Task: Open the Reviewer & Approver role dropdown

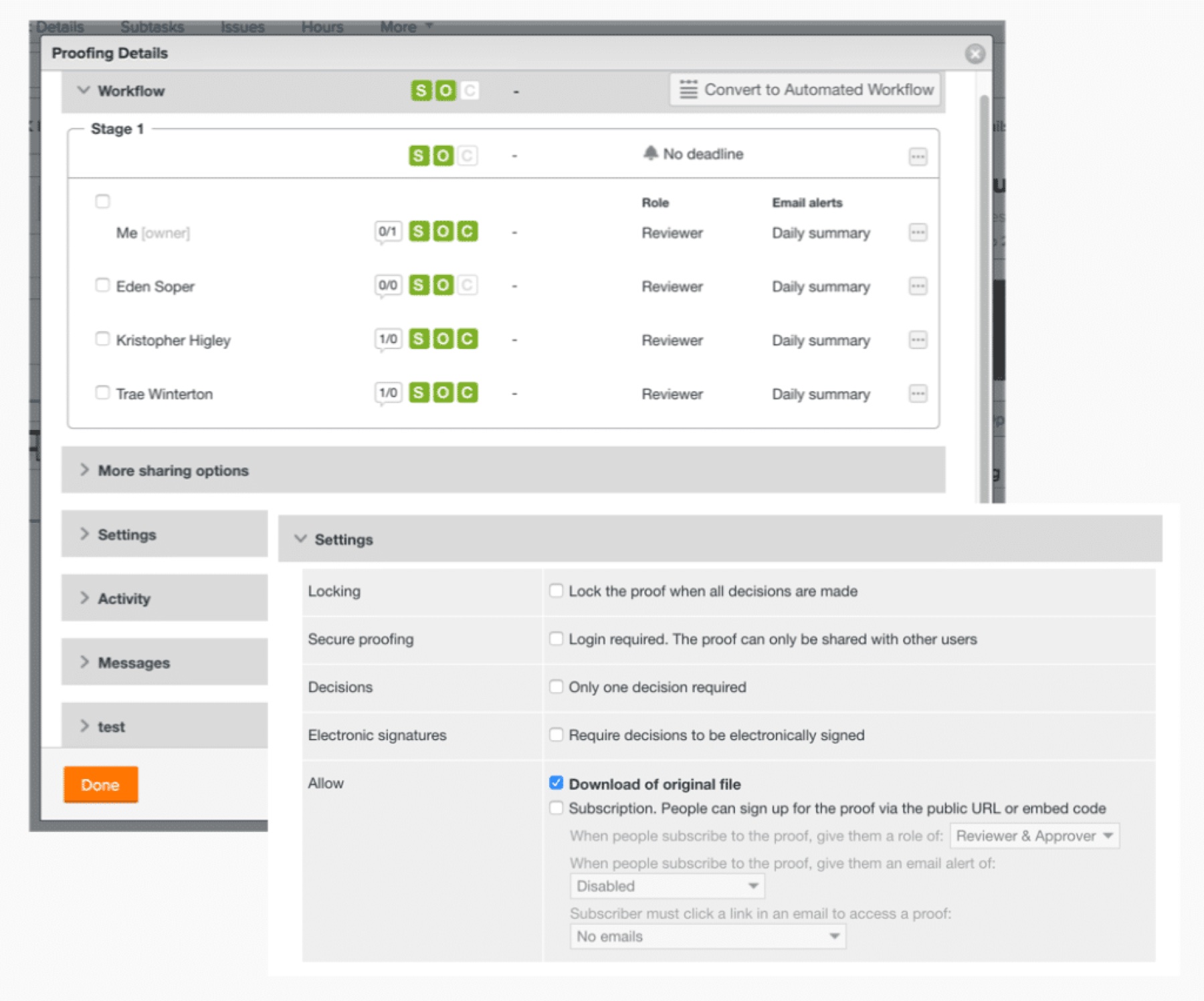Action: coord(1034,836)
